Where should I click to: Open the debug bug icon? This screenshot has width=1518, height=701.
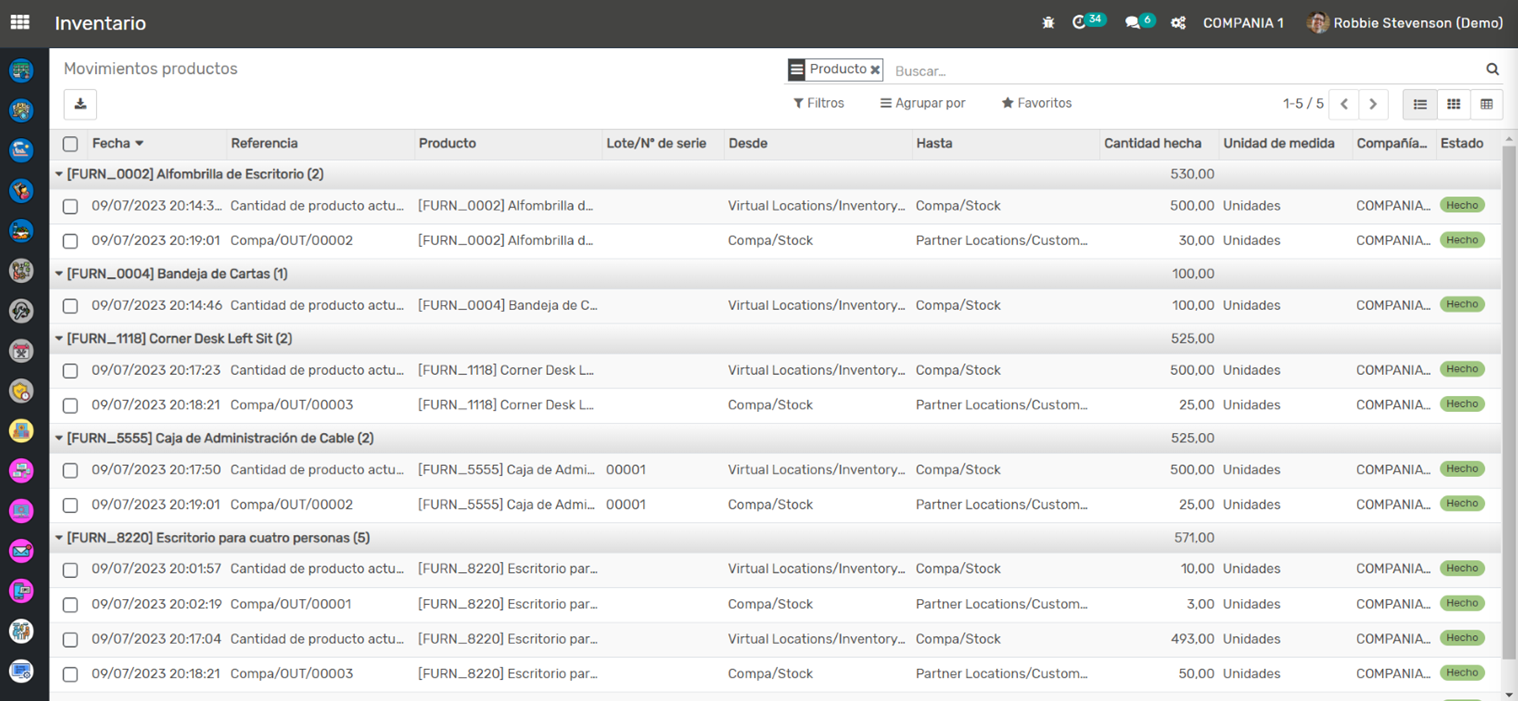tap(1048, 23)
